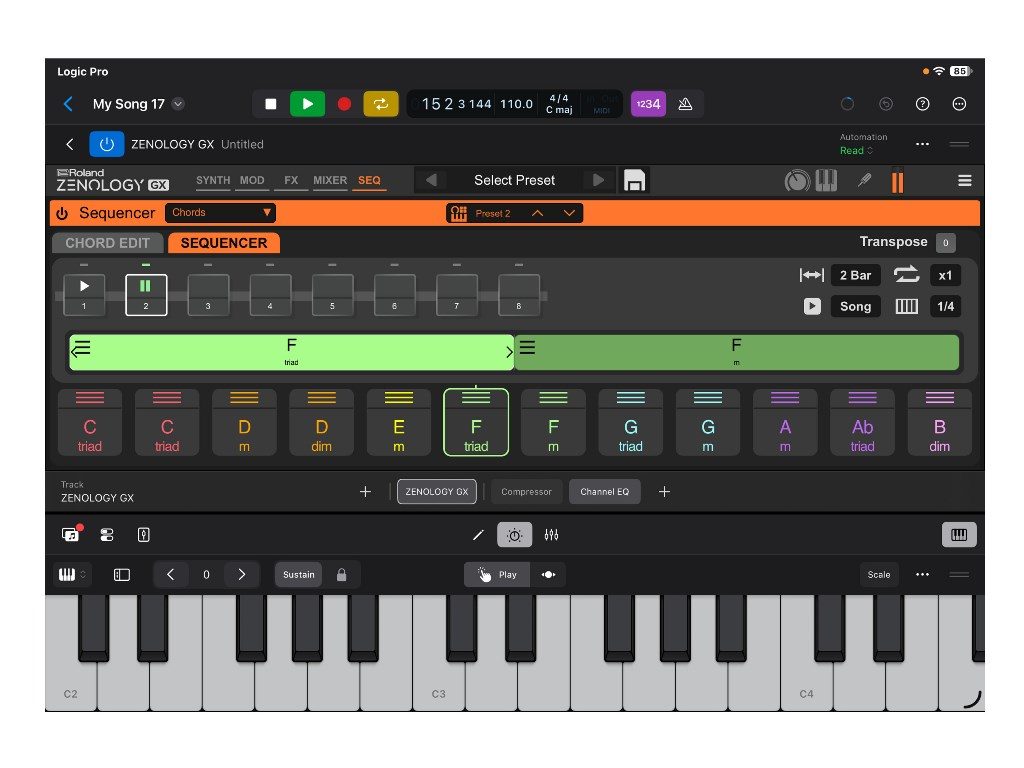Select the Ab triad chord pad

click(862, 423)
